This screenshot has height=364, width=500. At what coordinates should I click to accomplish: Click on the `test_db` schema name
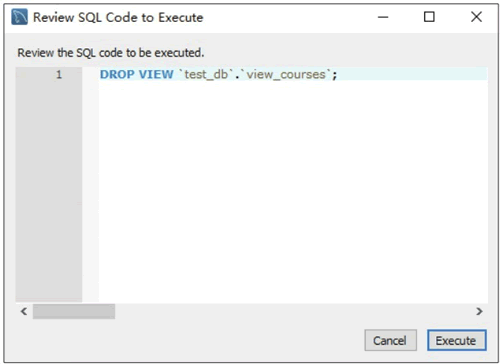coord(206,74)
